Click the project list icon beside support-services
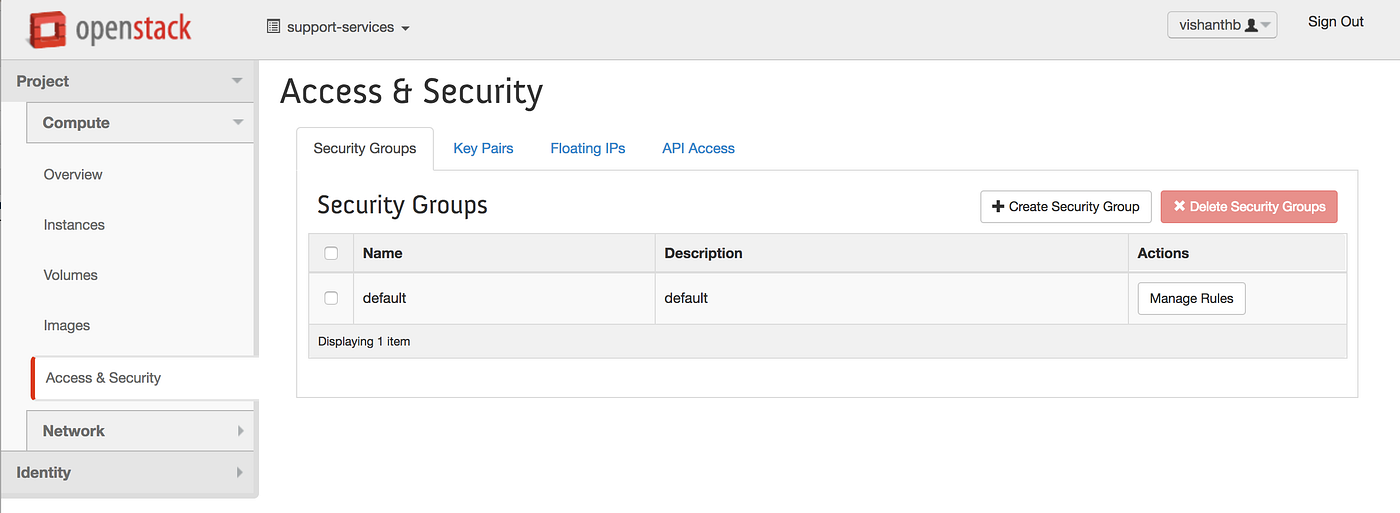The image size is (1400, 513). (x=273, y=27)
